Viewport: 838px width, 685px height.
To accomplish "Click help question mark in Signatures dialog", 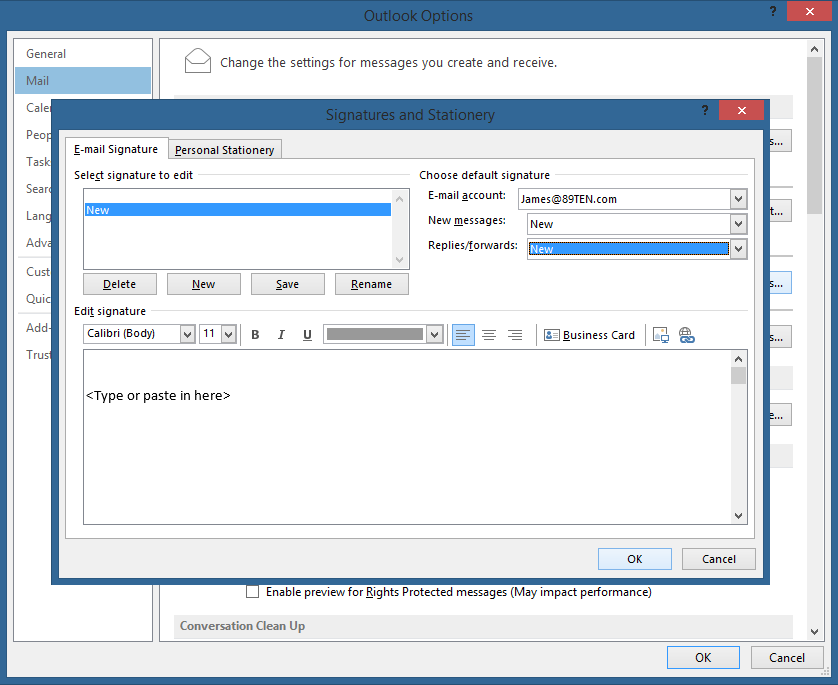I will [705, 110].
